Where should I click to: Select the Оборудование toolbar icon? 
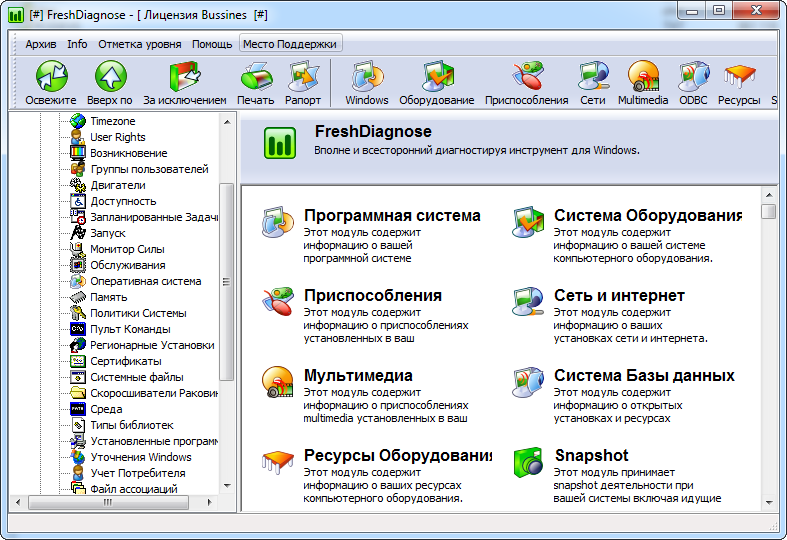click(437, 76)
